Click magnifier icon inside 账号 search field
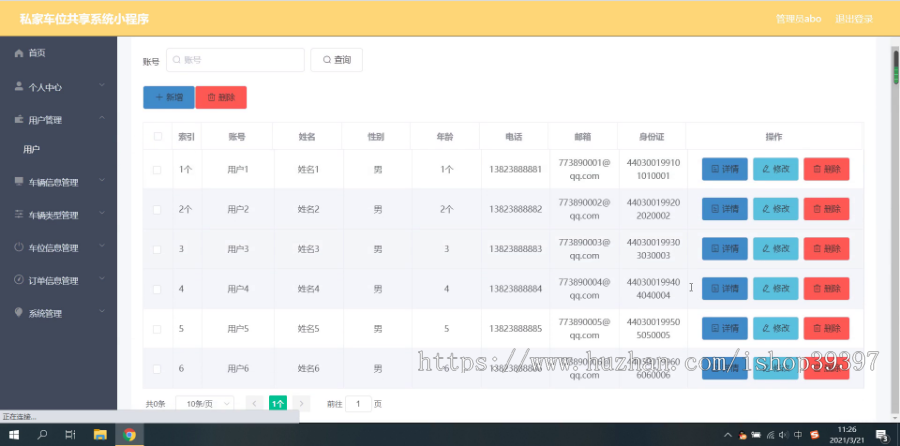Viewport: 900px width, 446px height. [x=177, y=60]
